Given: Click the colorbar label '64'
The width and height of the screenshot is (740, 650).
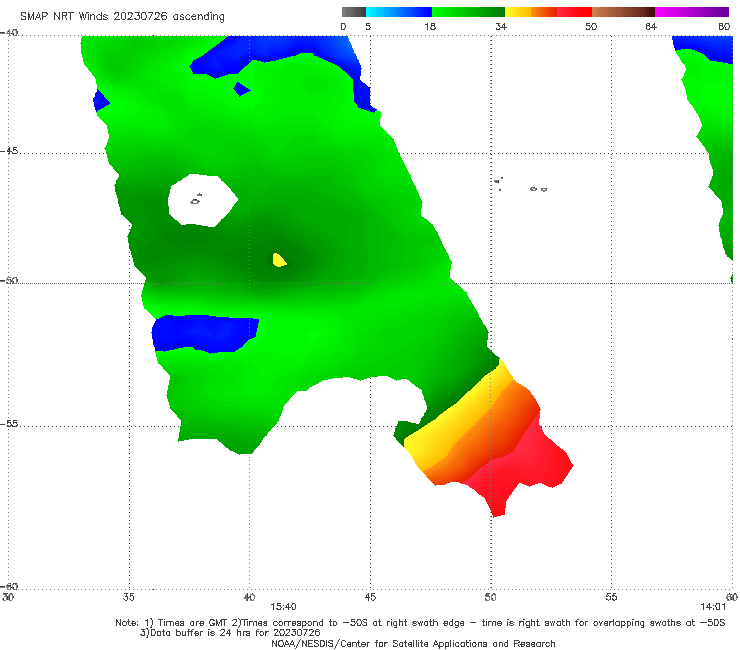Looking at the screenshot, I should click(651, 26).
